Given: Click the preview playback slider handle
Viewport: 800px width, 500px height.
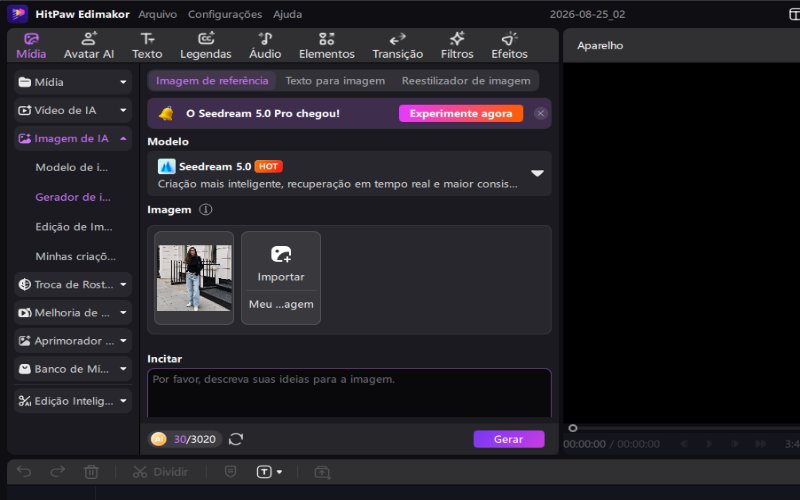Looking at the screenshot, I should [573, 428].
